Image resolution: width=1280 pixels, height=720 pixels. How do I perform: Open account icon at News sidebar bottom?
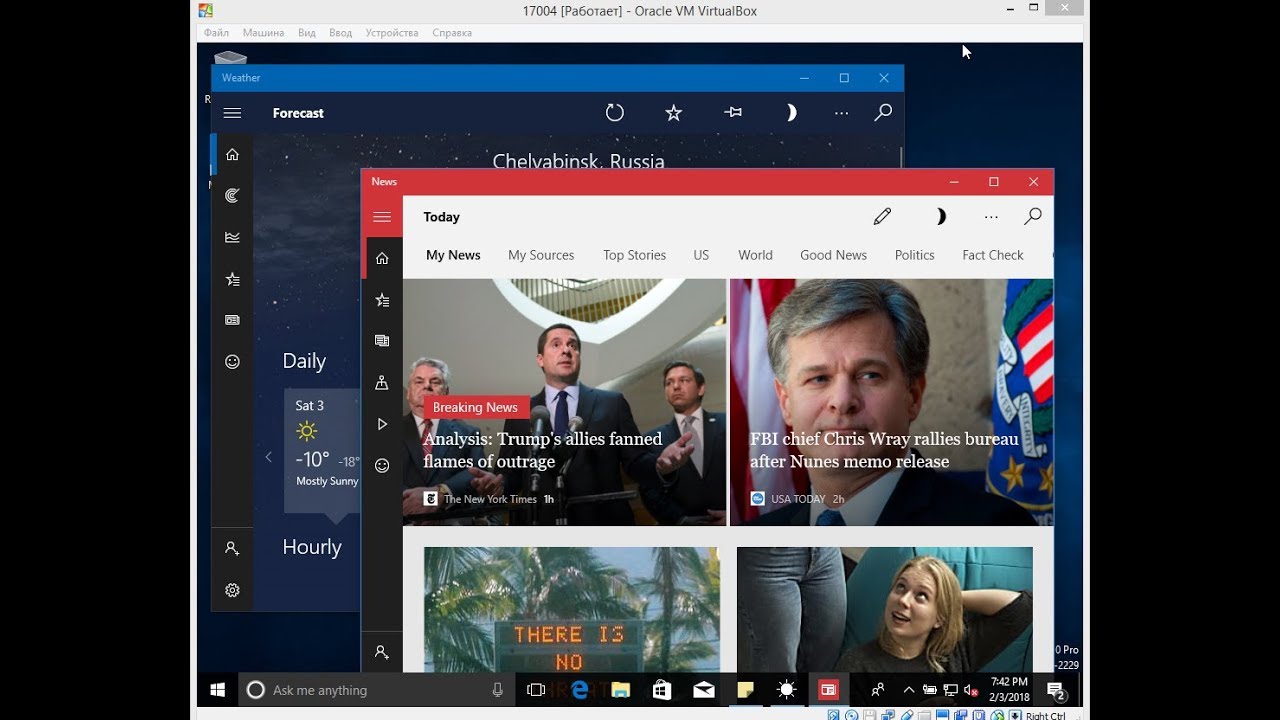coord(382,652)
